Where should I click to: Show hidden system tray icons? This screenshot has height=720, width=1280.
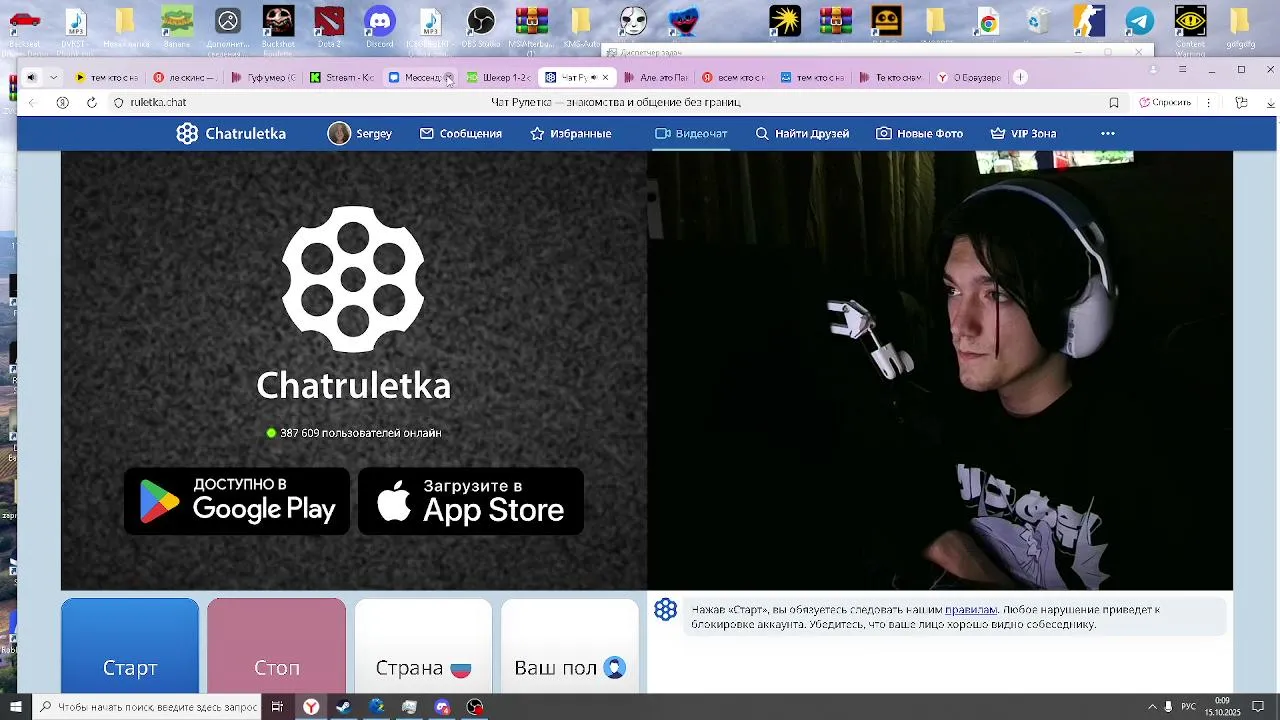(1152, 707)
